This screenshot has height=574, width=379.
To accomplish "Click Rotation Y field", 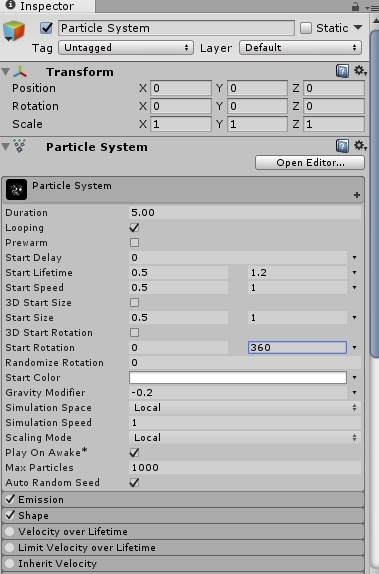I will coord(257,106).
